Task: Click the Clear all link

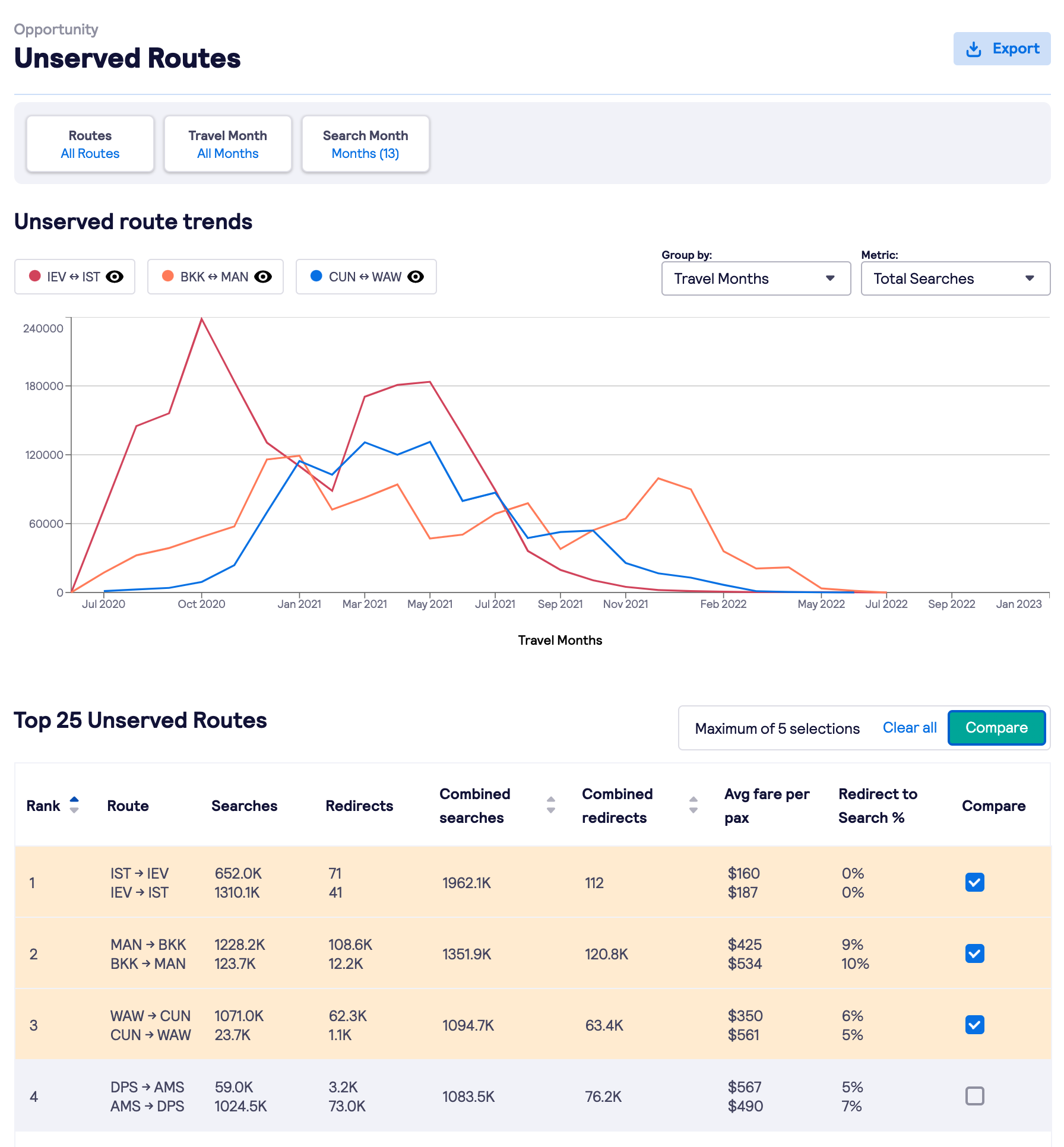Action: coord(910,728)
